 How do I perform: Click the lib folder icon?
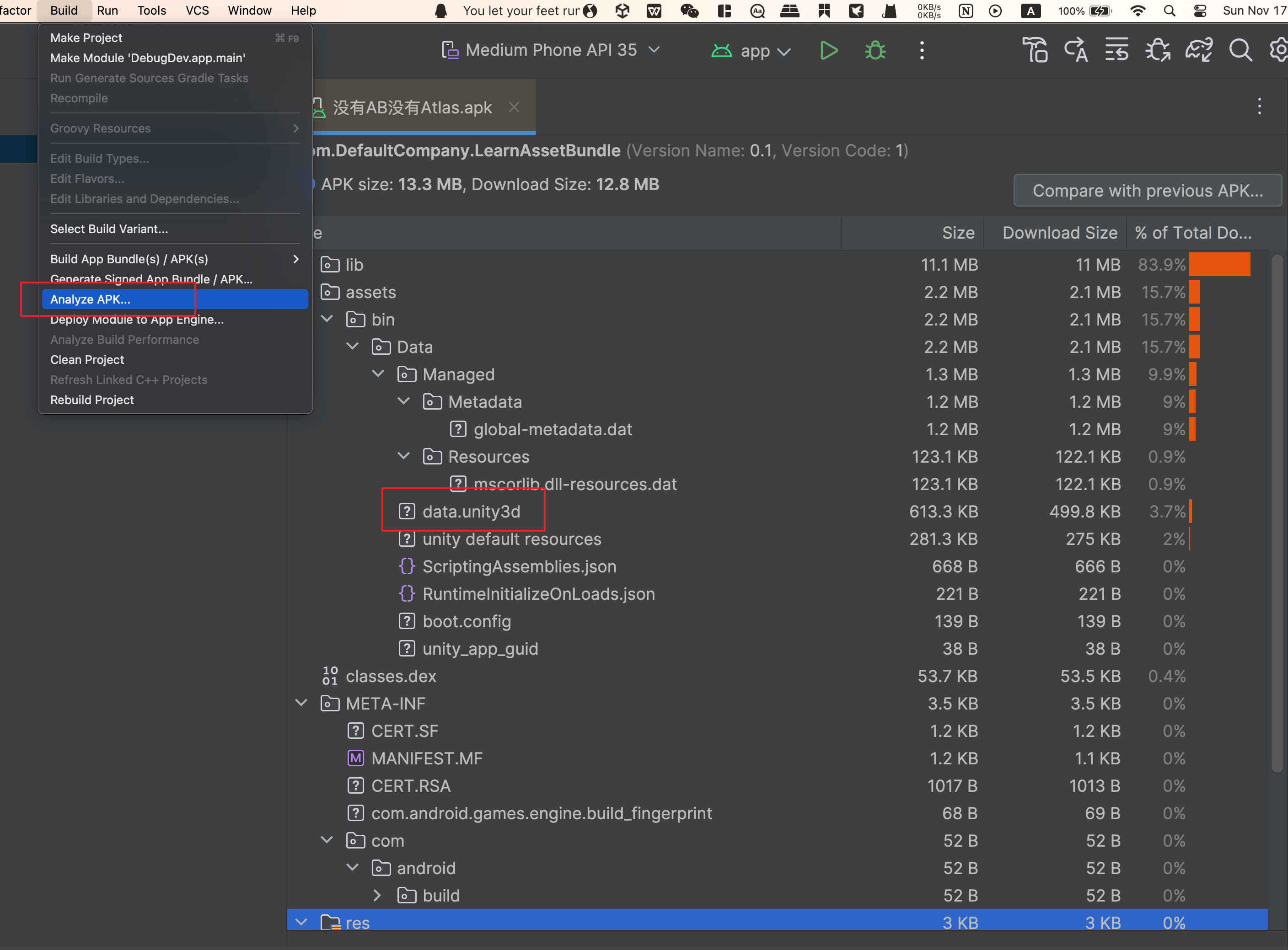330,265
